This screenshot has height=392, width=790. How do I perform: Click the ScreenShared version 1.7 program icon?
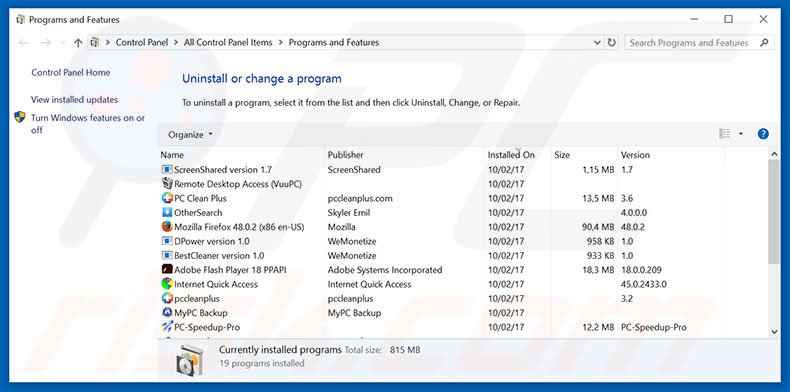pos(167,170)
